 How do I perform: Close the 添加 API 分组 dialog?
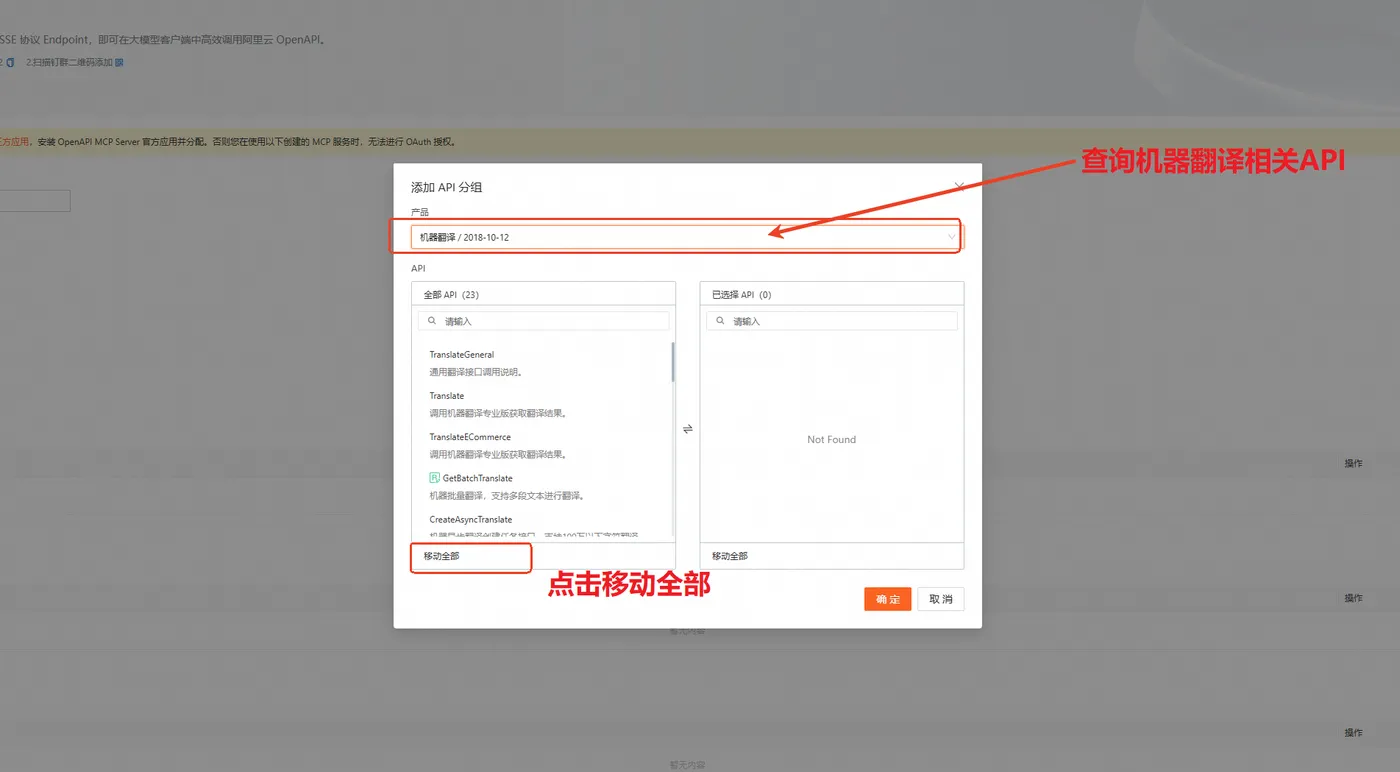pyautogui.click(x=959, y=186)
